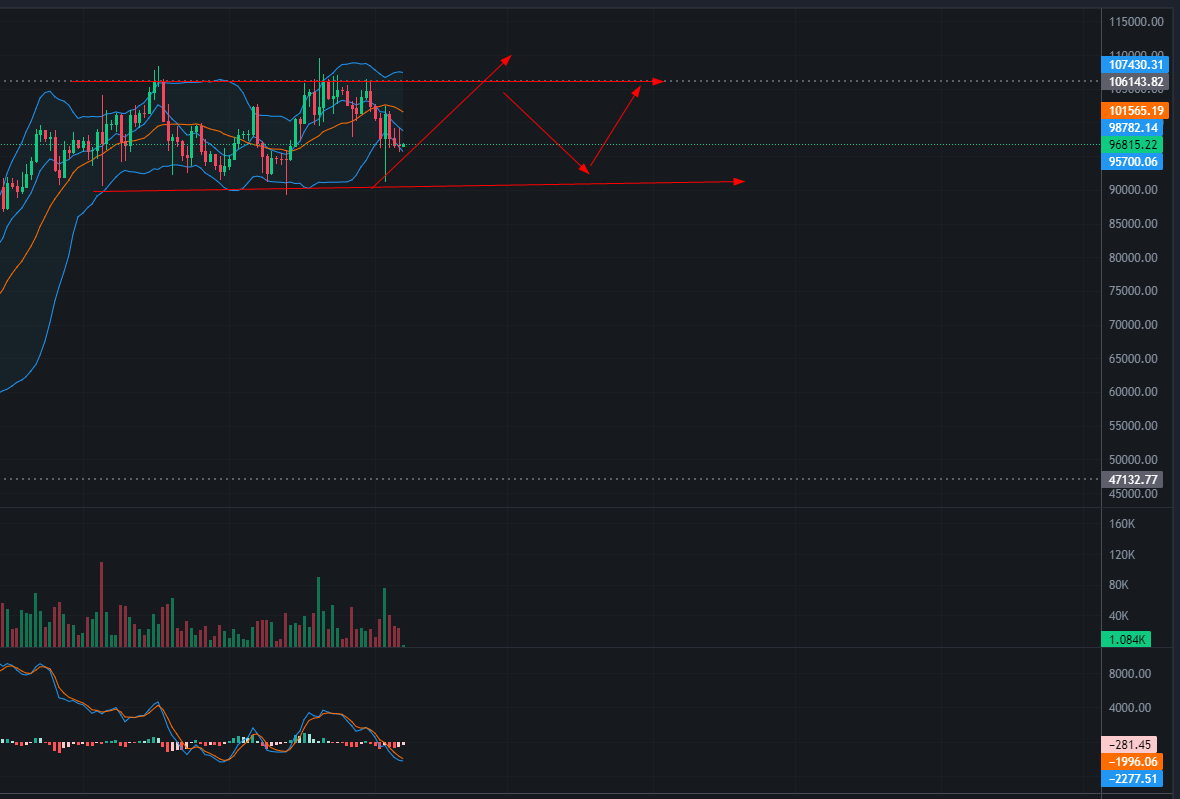Click the orange 101565.19 price label
Viewport: 1180px width, 799px height.
tap(1134, 111)
